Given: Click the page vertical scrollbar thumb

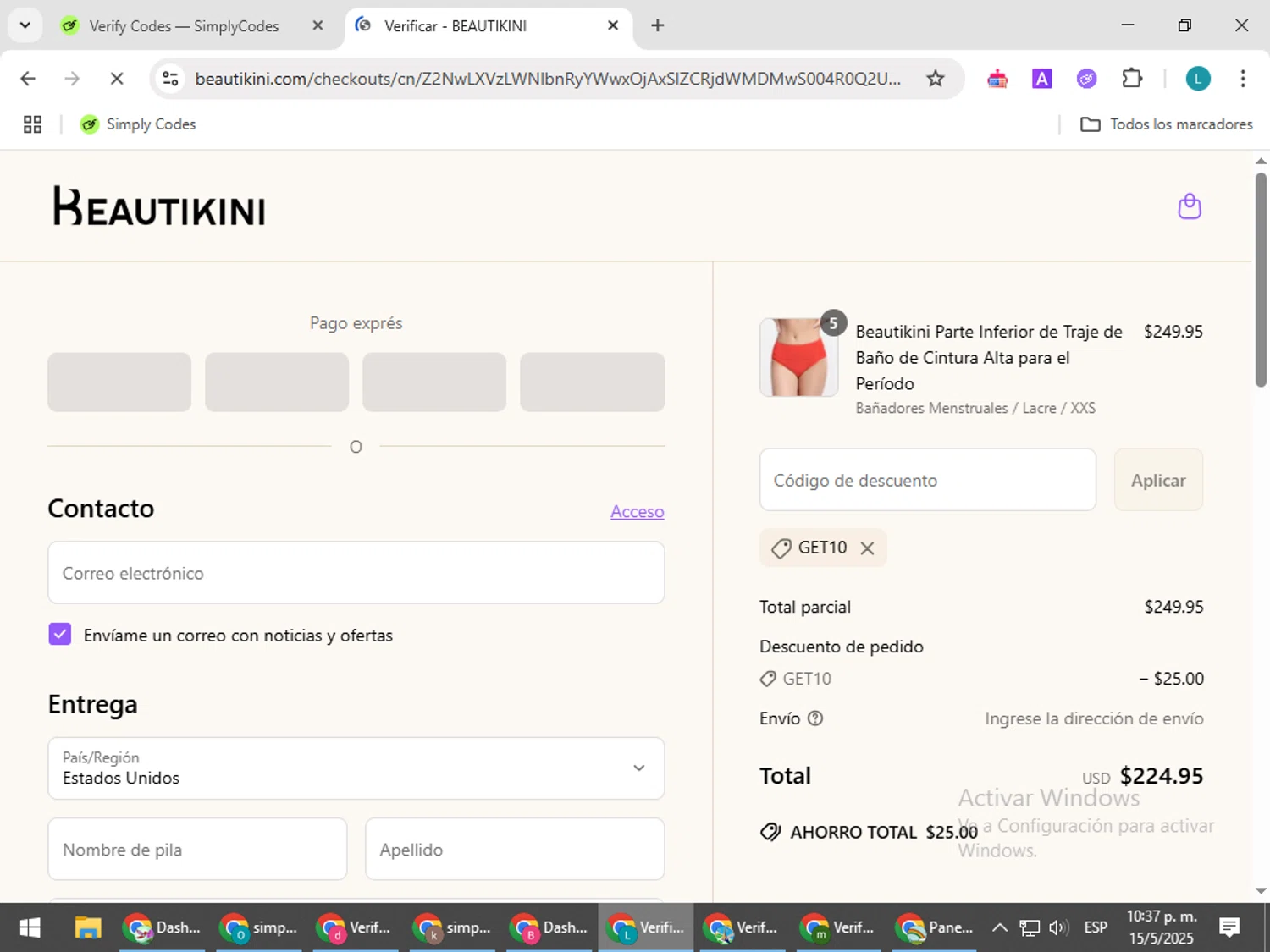Looking at the screenshot, I should [x=1261, y=279].
